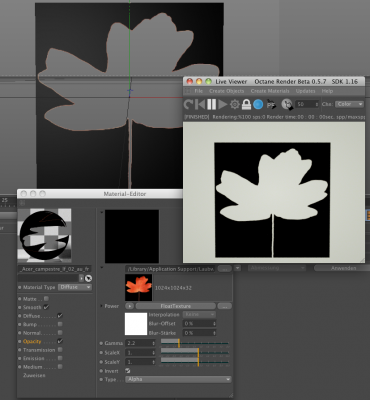Toggle the Invert checkbox
370x400 pixels.
pos(127,371)
